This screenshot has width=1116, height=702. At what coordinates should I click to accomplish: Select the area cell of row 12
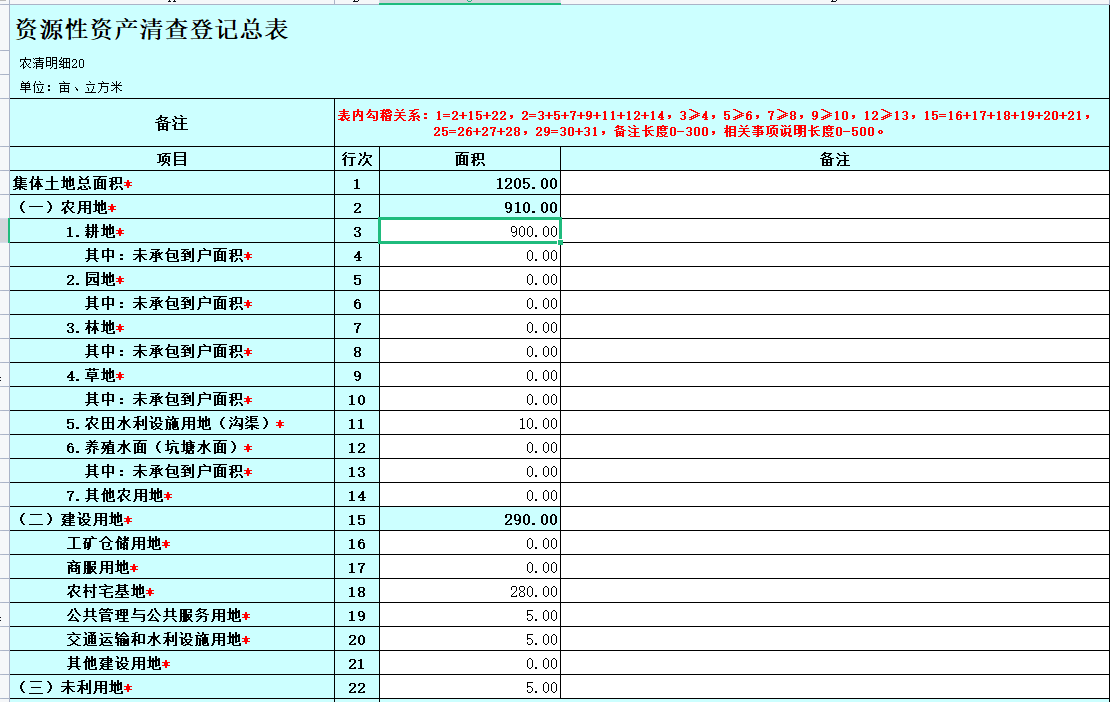(470, 447)
